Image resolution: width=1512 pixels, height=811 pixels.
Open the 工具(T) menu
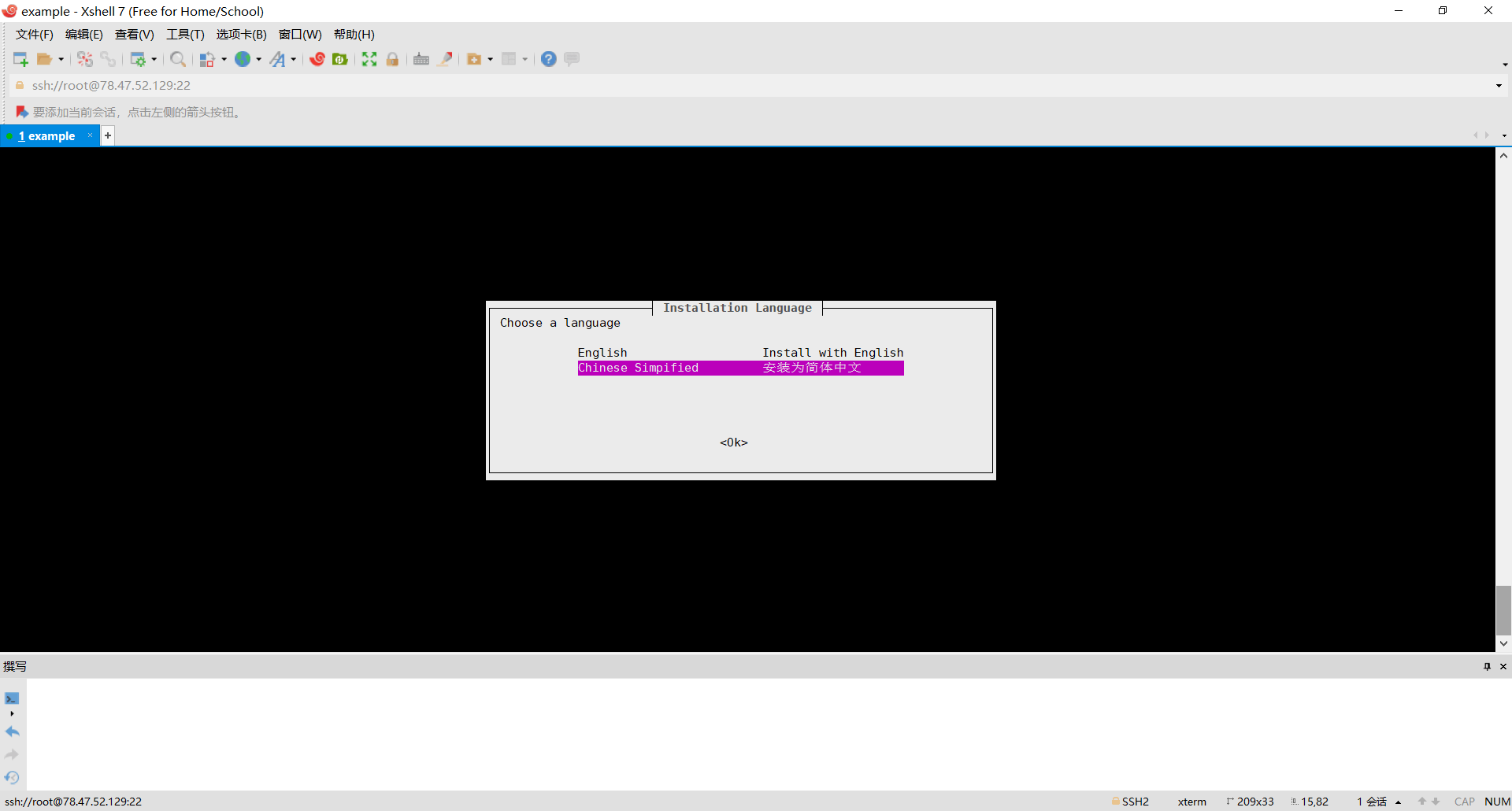click(x=185, y=35)
